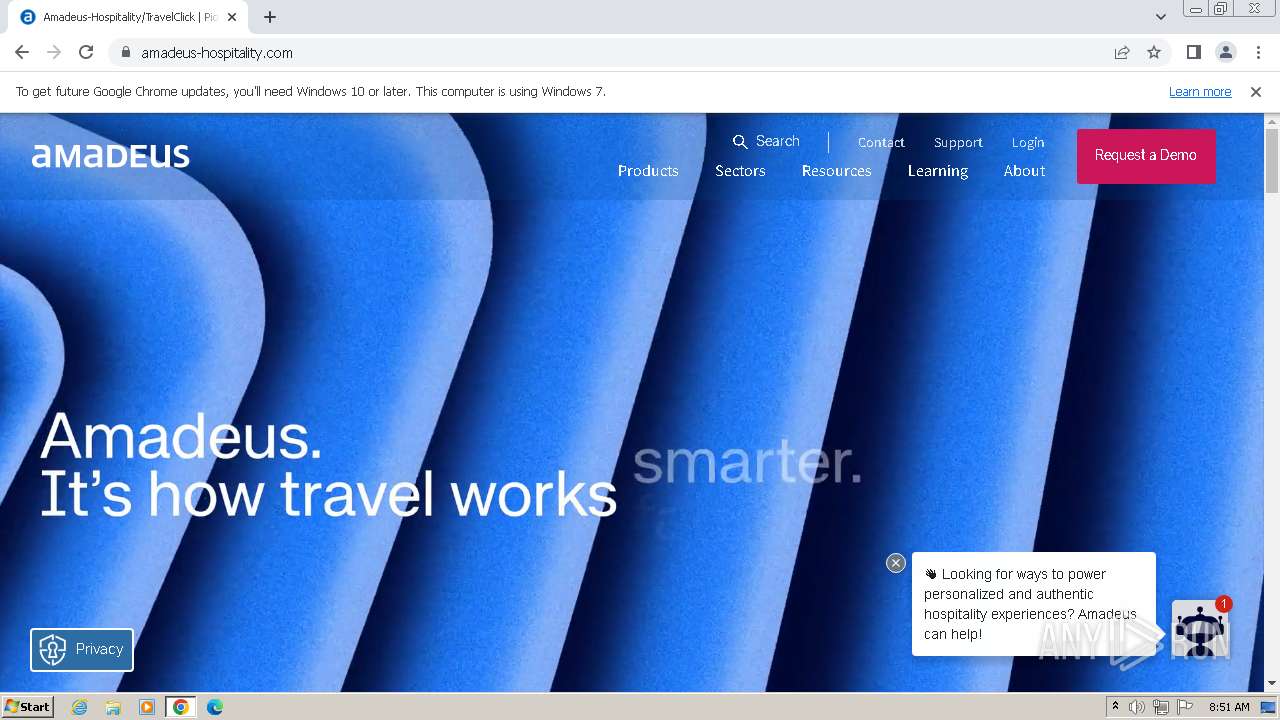Screen dimensions: 1280x720
Task: Open Windows Media Player from taskbar
Action: tap(147, 707)
